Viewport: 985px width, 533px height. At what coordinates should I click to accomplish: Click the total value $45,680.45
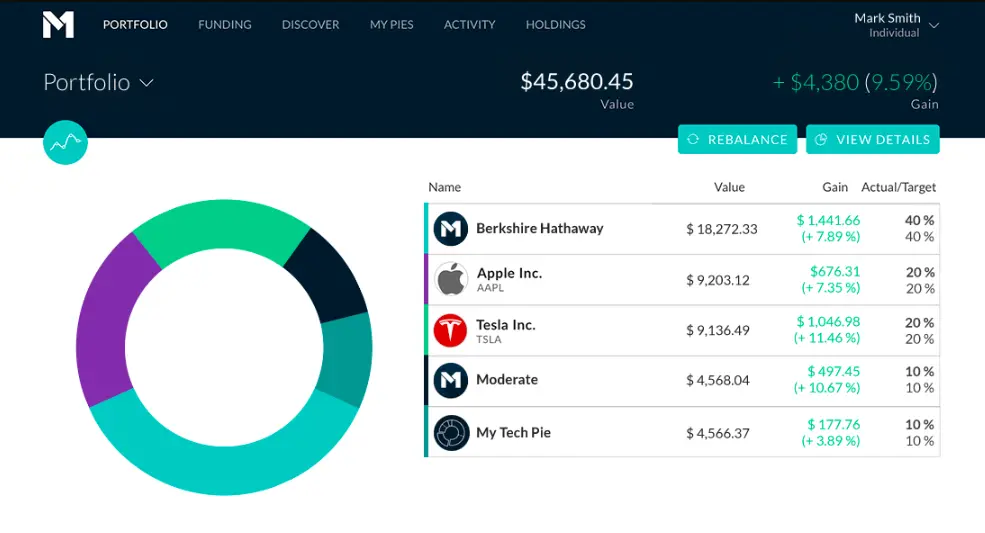[577, 81]
